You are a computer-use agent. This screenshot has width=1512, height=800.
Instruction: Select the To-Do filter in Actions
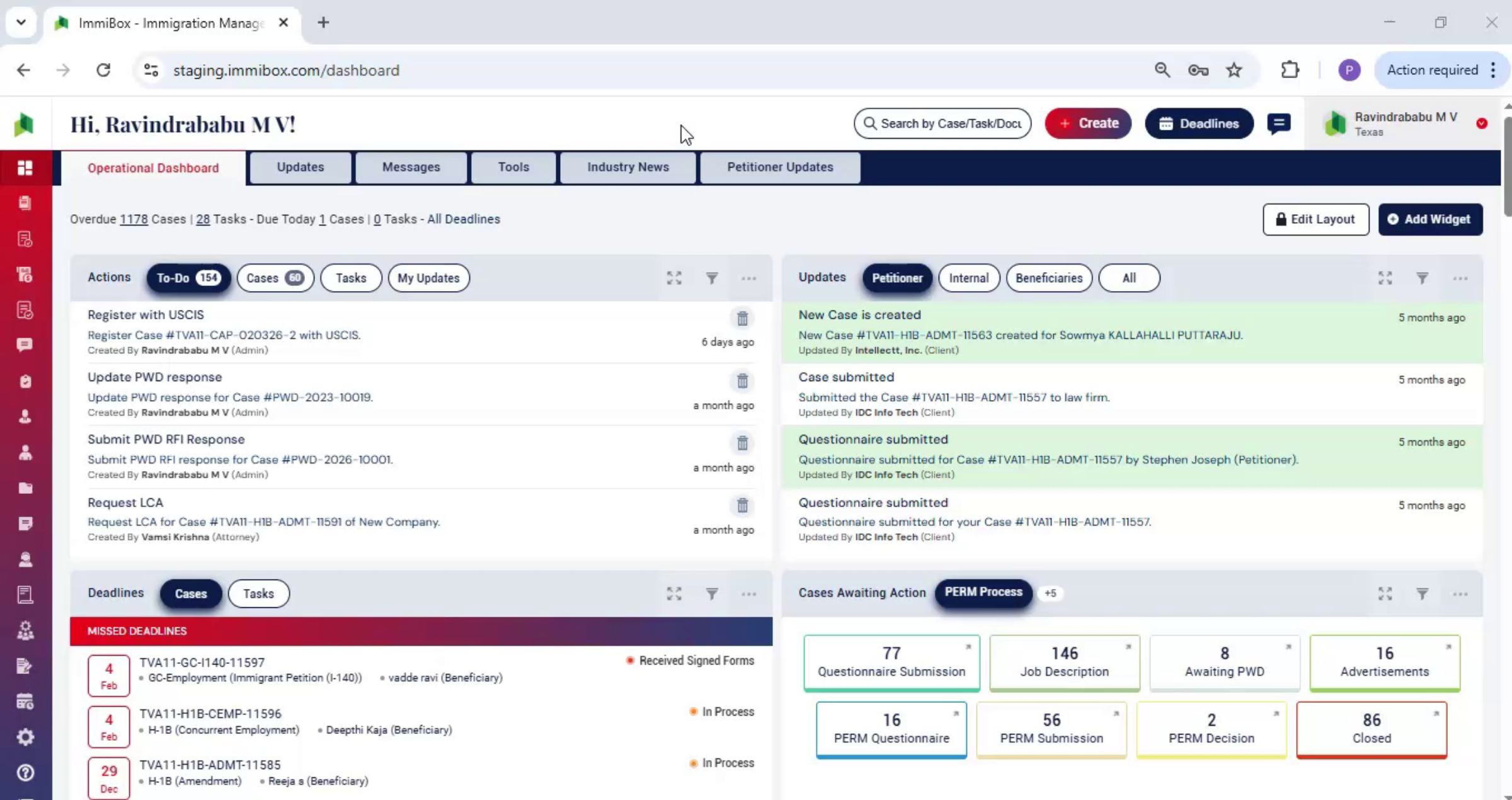tap(188, 278)
